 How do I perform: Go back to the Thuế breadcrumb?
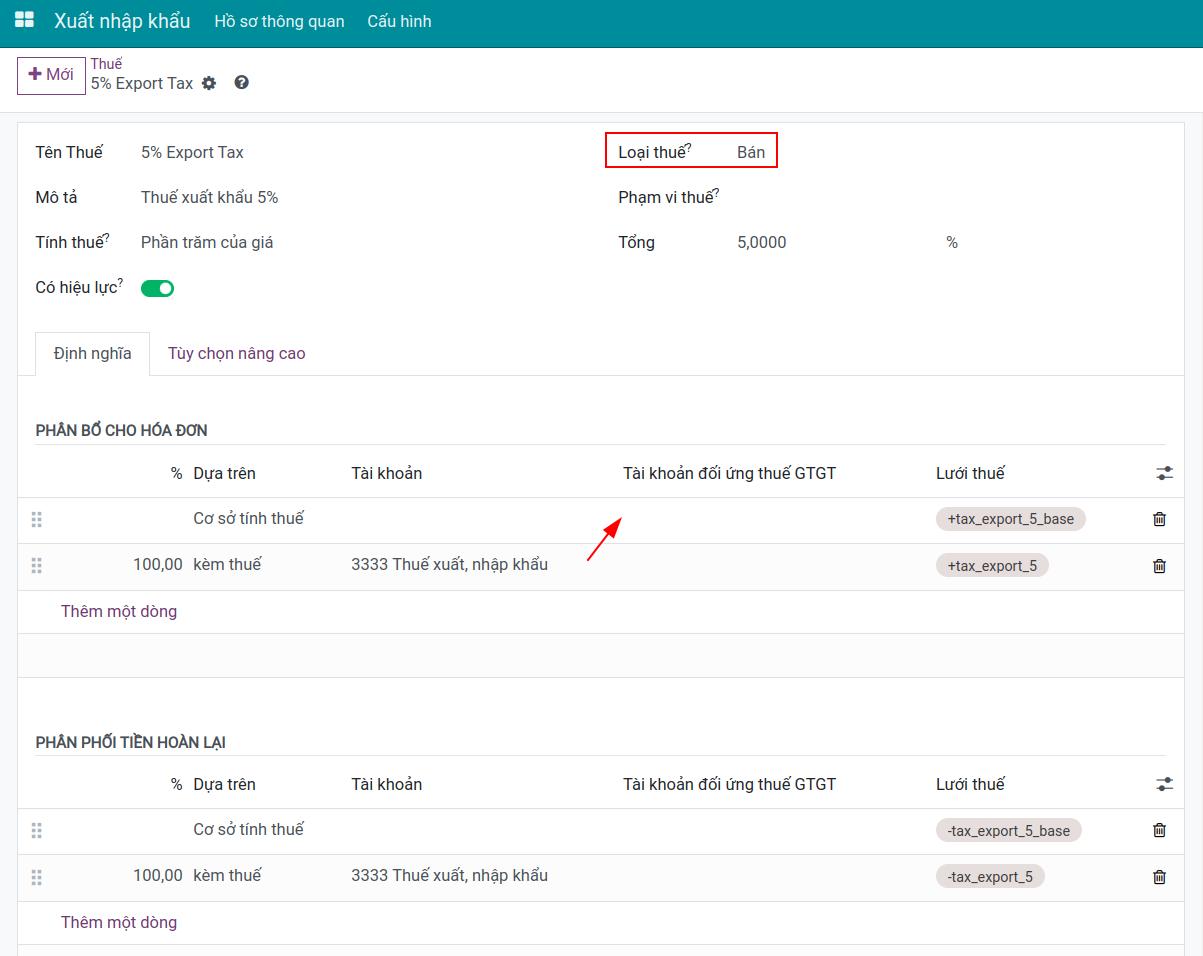point(106,64)
